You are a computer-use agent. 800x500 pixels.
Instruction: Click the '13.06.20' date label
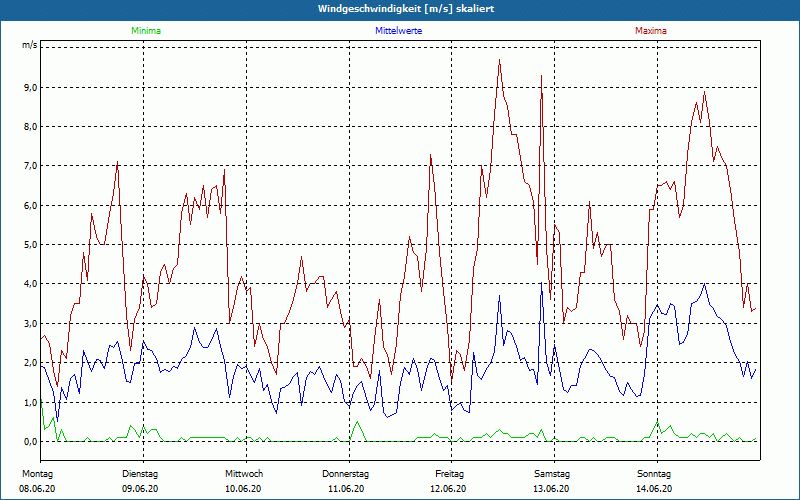click(x=551, y=489)
